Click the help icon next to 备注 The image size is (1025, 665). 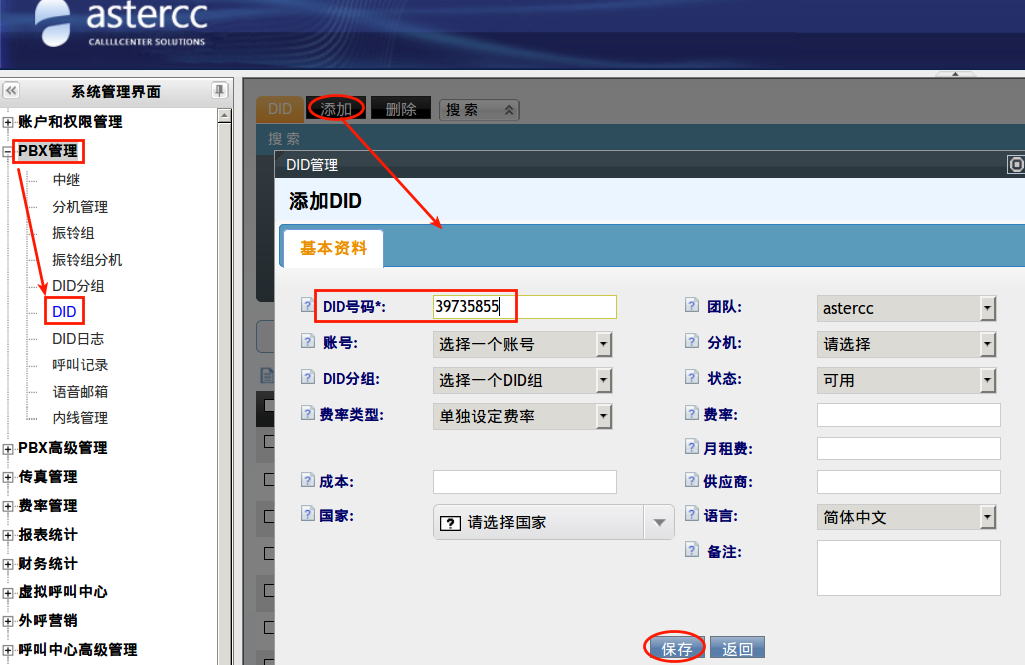click(x=691, y=550)
